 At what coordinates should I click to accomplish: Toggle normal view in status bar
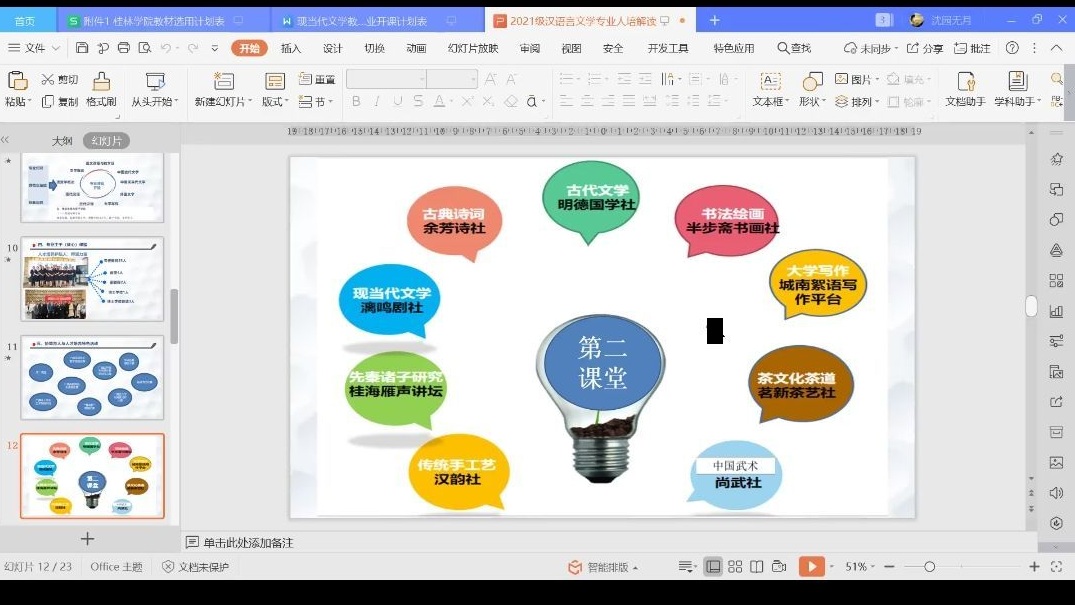pos(713,567)
